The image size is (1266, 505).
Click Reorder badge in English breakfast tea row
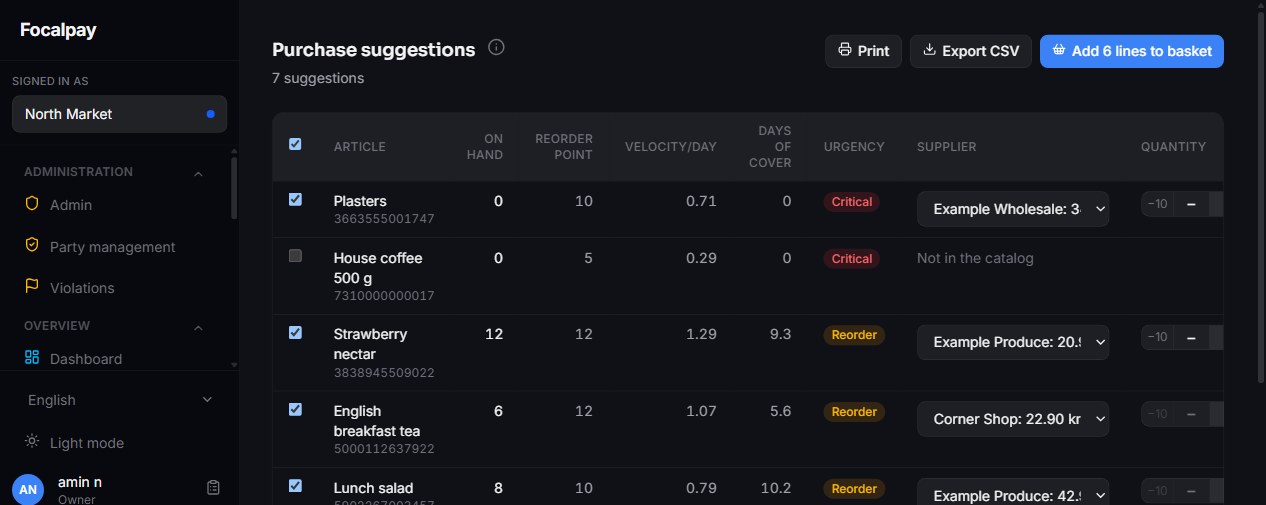[854, 412]
